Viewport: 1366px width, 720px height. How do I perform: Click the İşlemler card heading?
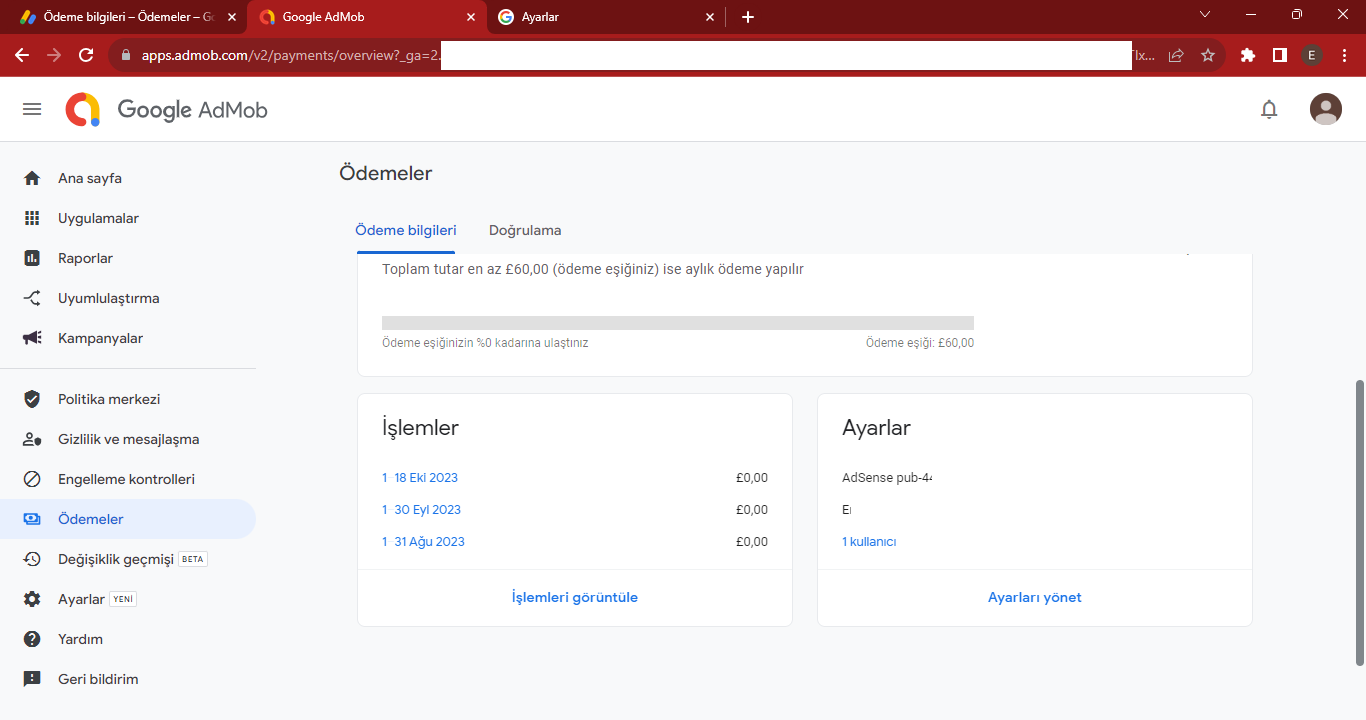420,428
